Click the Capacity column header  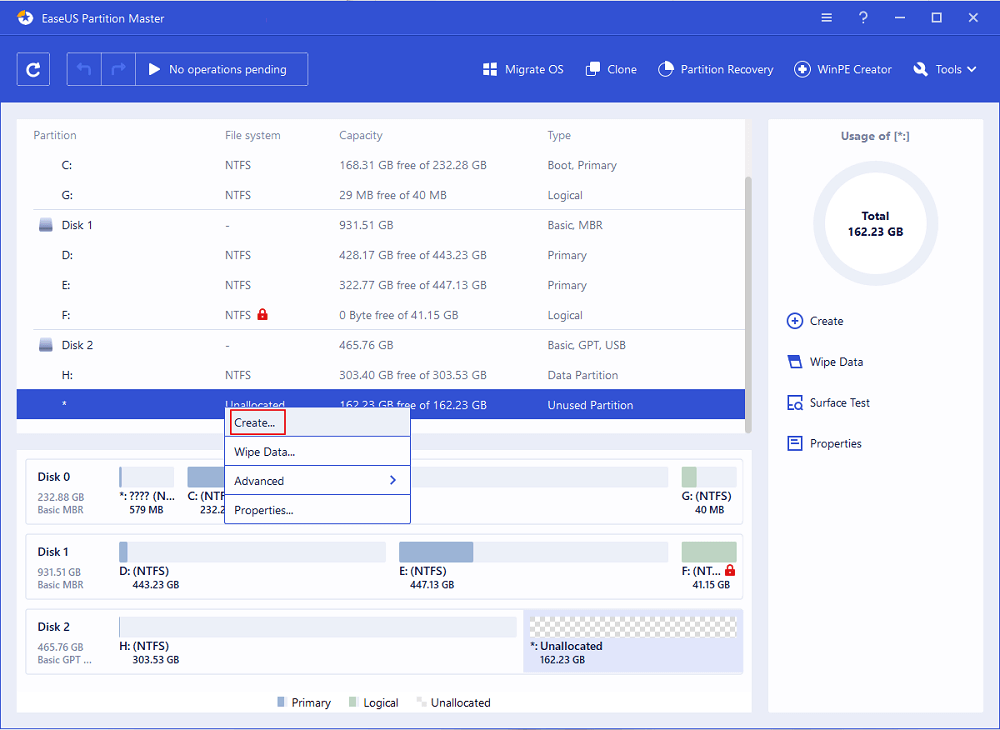tap(361, 135)
